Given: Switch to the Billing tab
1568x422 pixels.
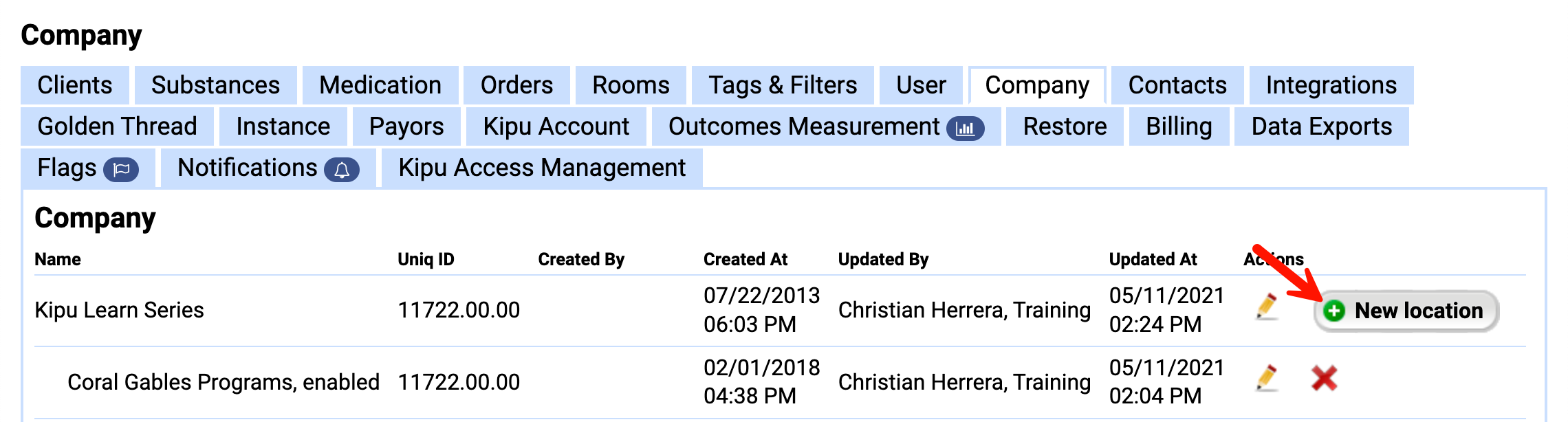Looking at the screenshot, I should click(x=1179, y=126).
